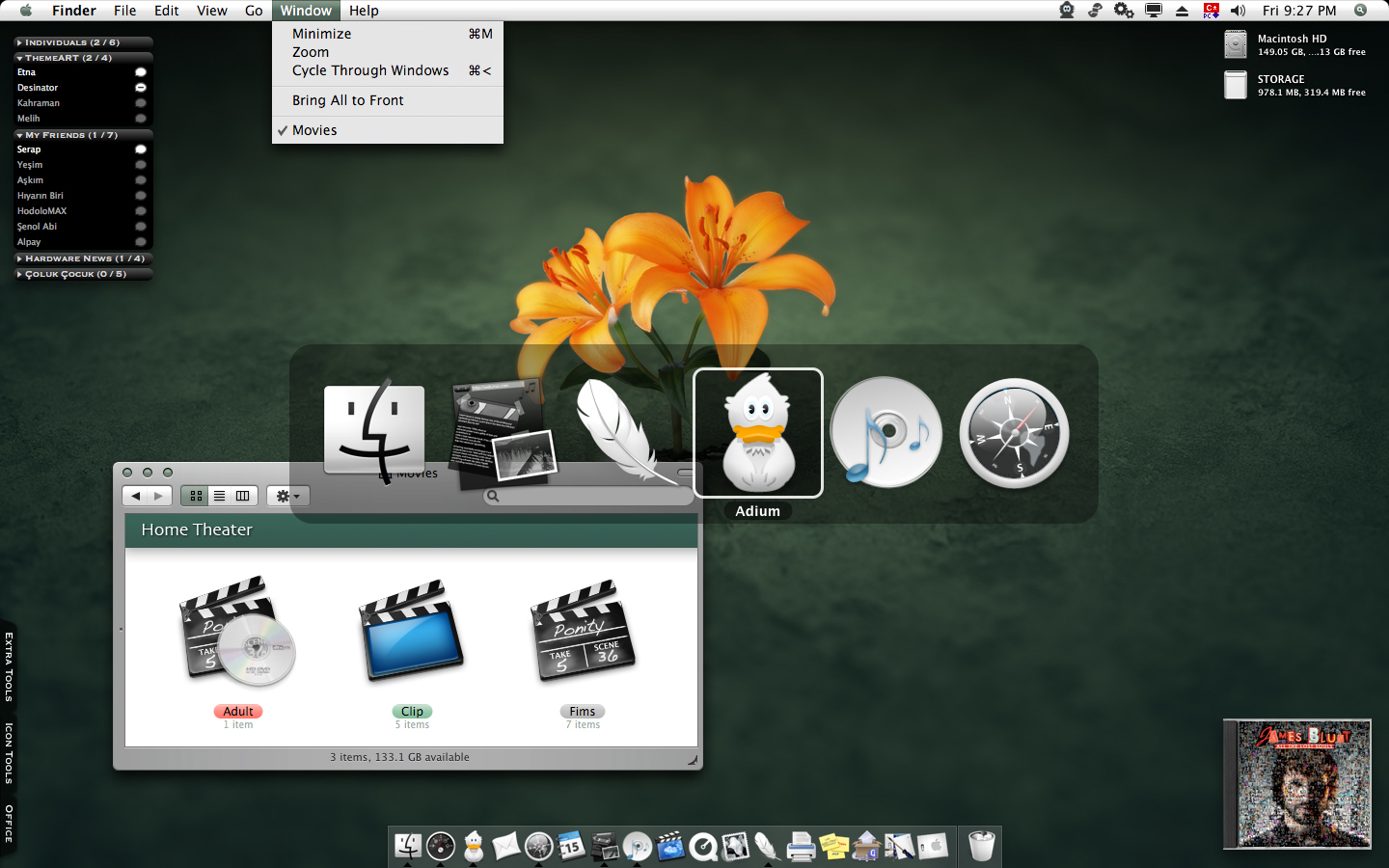Toggle the checked Movies window menu item
The width and height of the screenshot is (1389, 868).
(x=388, y=130)
